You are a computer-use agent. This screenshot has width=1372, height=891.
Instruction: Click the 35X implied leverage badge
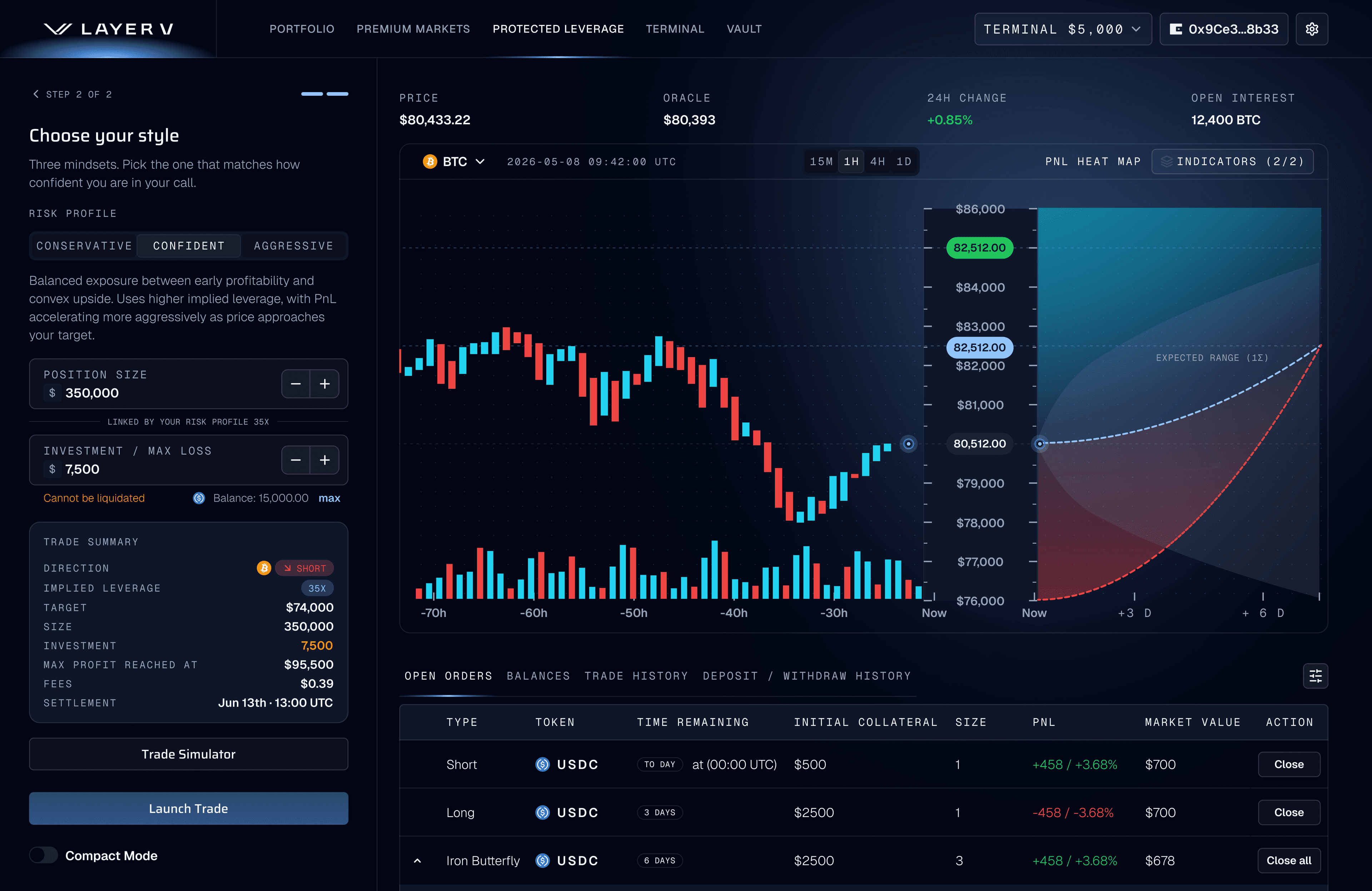tap(317, 588)
